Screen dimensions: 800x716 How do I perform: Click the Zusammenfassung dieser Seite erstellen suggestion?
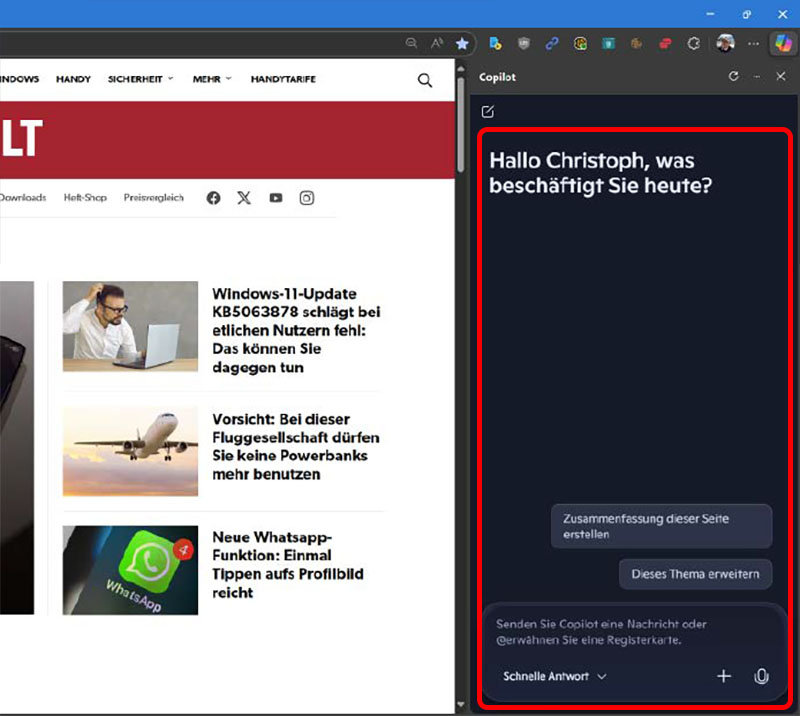pos(661,526)
